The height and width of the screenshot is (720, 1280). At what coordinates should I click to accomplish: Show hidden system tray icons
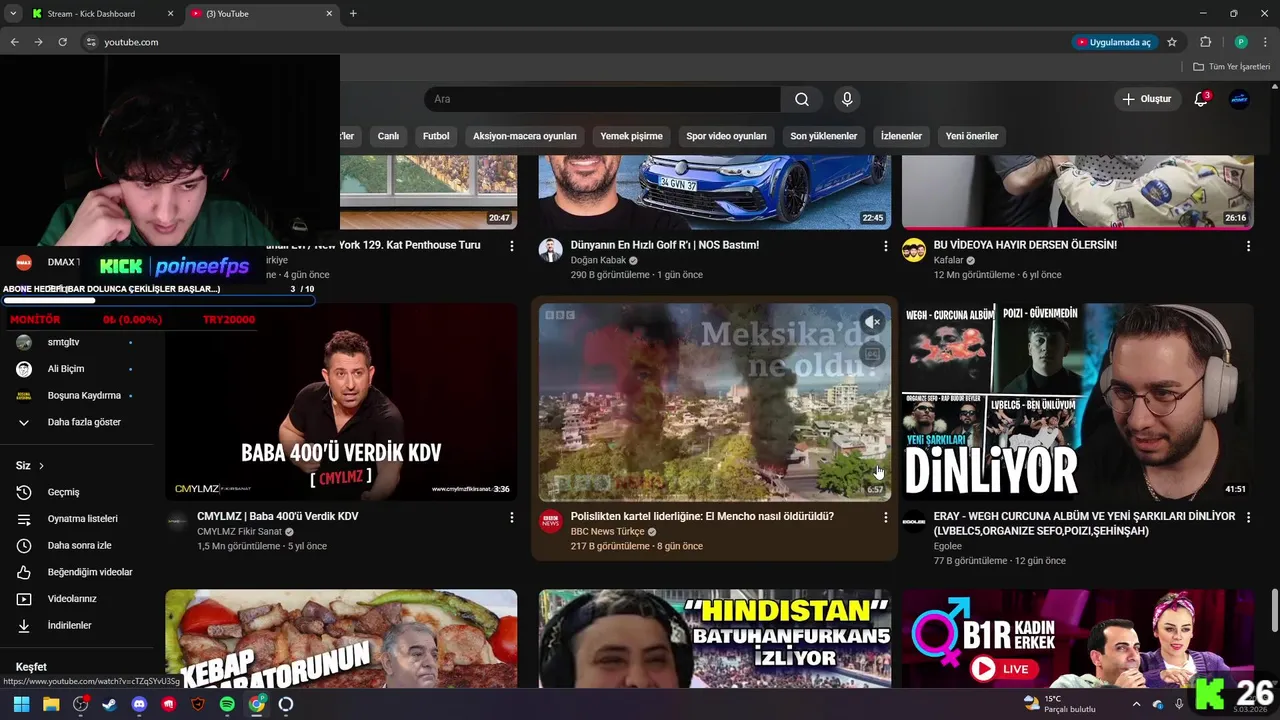1136,704
